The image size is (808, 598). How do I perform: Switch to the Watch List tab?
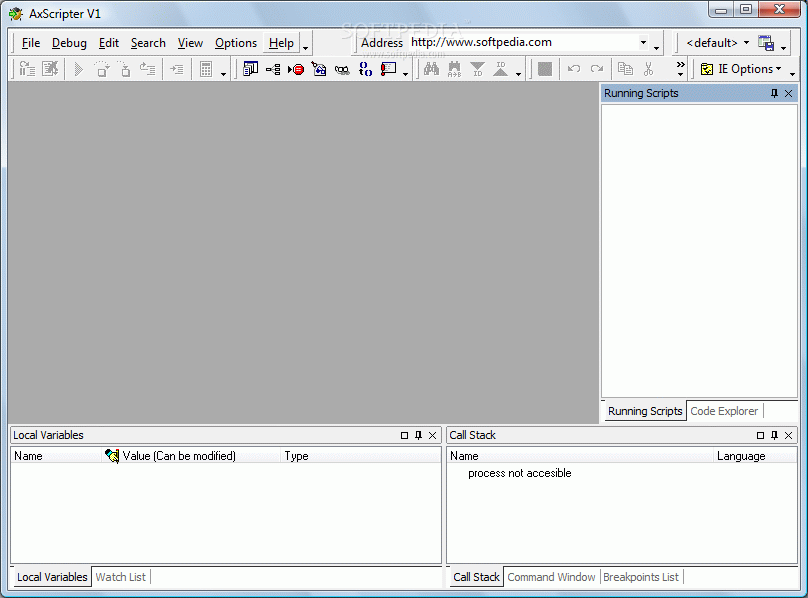point(121,577)
